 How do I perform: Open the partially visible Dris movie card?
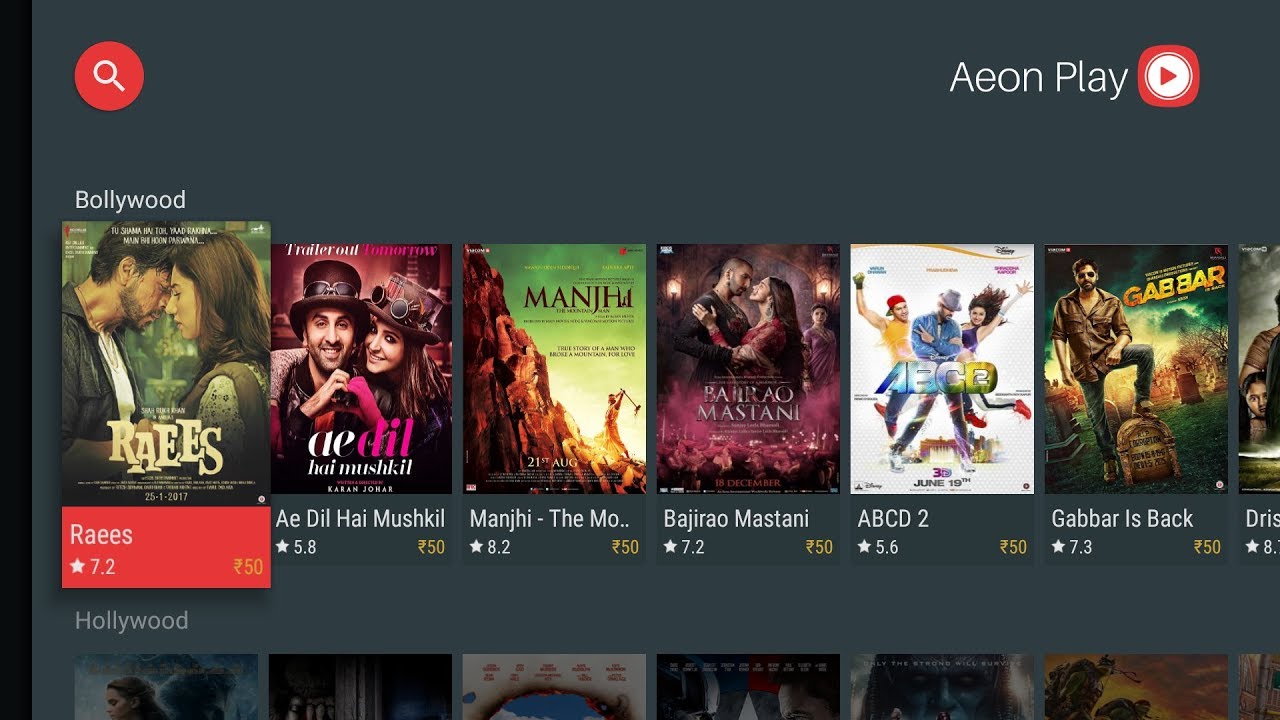(x=1259, y=405)
